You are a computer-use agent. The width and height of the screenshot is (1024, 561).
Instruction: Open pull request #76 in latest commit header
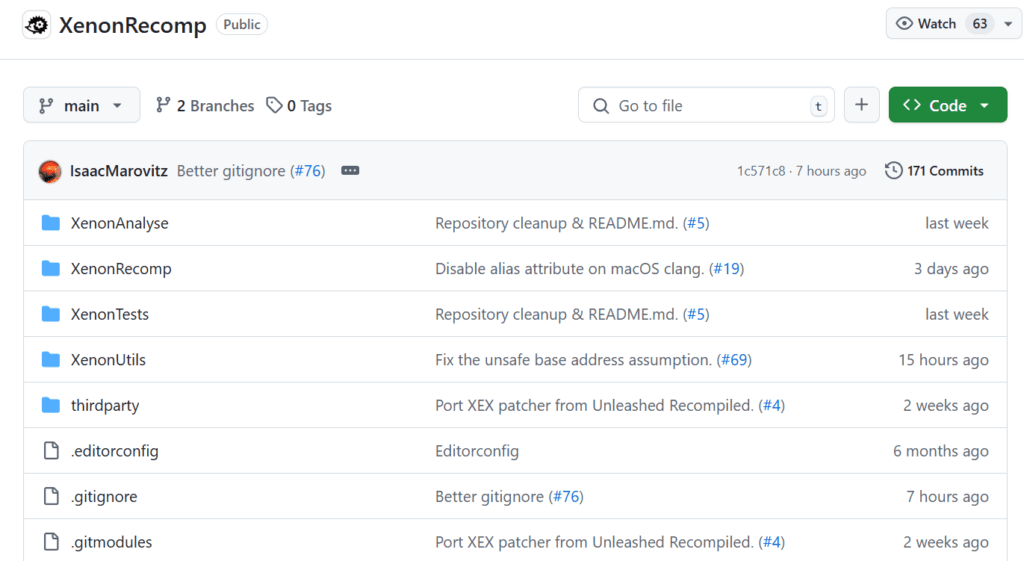click(x=308, y=171)
